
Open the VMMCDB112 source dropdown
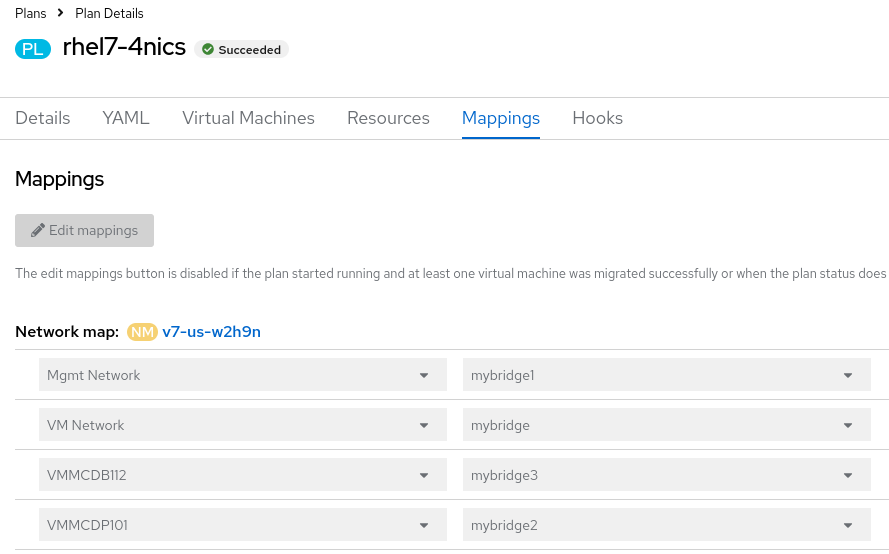tap(242, 476)
